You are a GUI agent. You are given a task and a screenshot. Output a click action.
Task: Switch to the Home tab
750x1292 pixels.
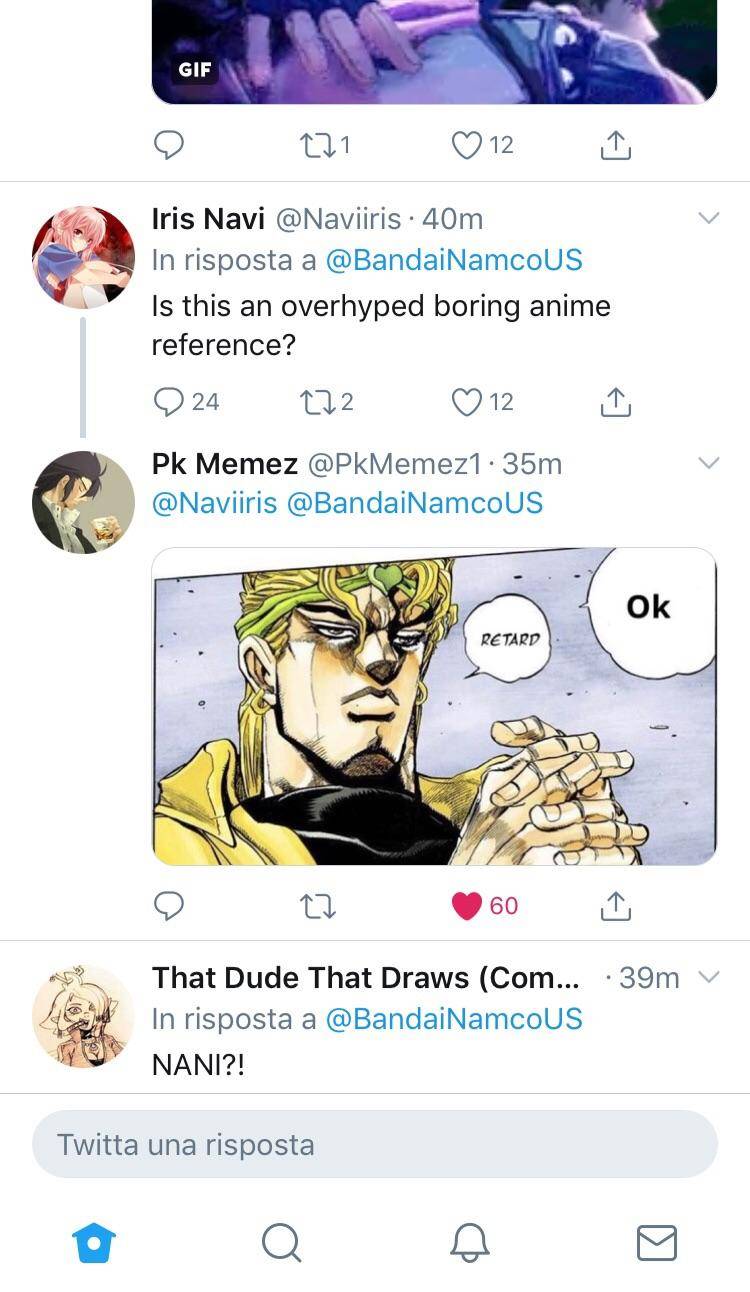click(x=93, y=1243)
